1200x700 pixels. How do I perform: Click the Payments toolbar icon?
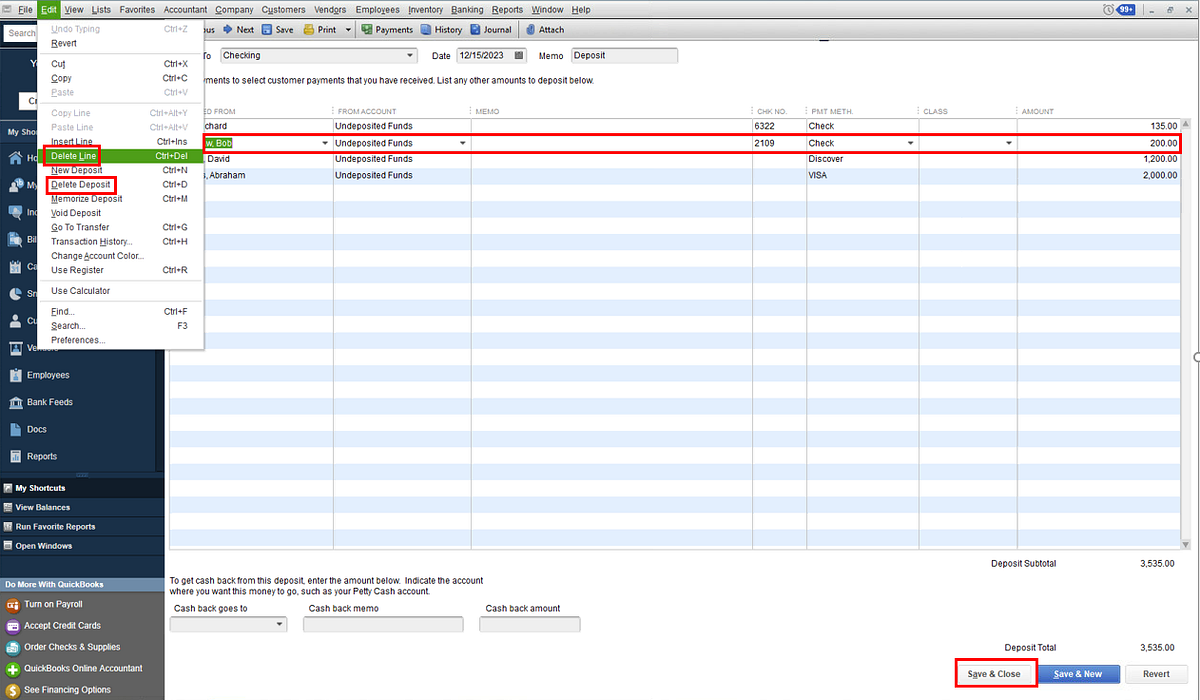[387, 29]
